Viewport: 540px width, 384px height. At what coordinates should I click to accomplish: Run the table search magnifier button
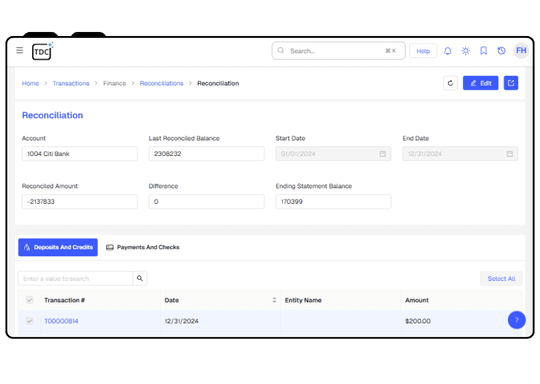click(140, 278)
